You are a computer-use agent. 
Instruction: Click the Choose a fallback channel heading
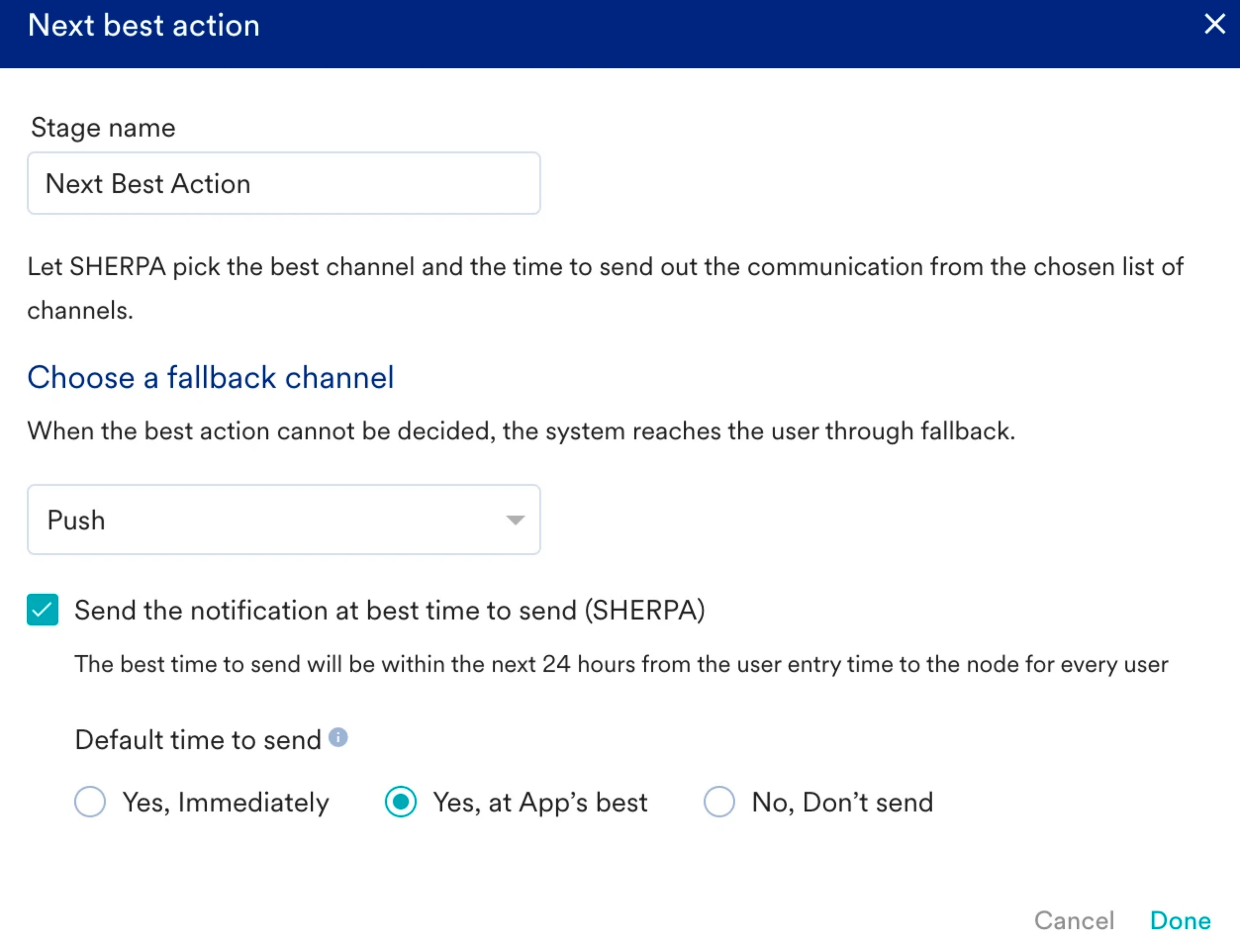(210, 378)
